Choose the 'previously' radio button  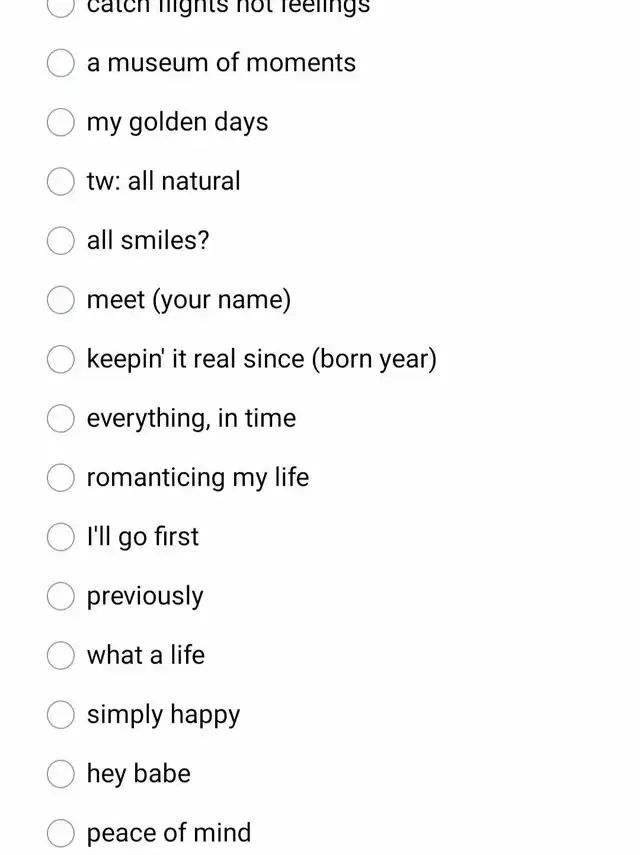point(61,596)
